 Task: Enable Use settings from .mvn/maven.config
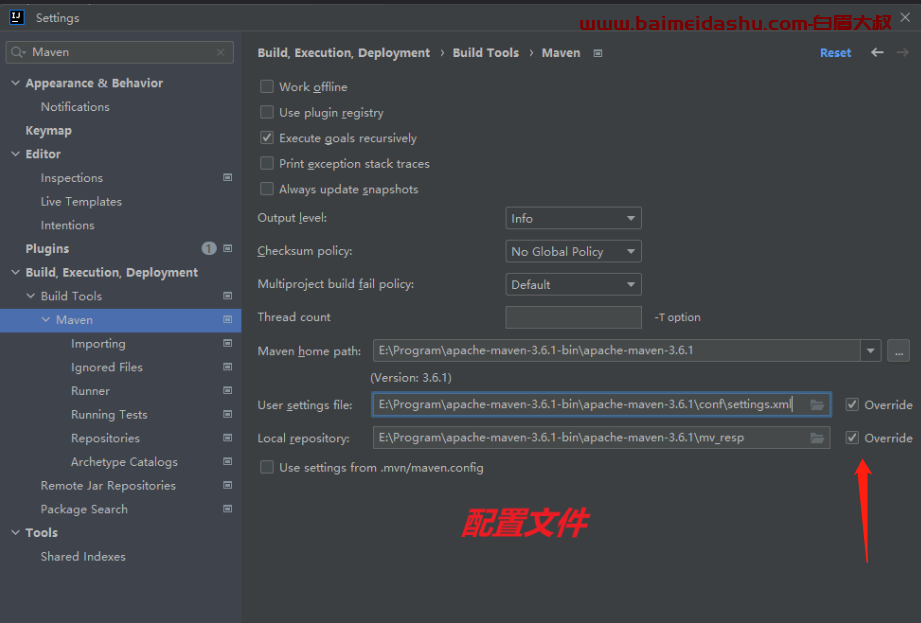[x=267, y=467]
